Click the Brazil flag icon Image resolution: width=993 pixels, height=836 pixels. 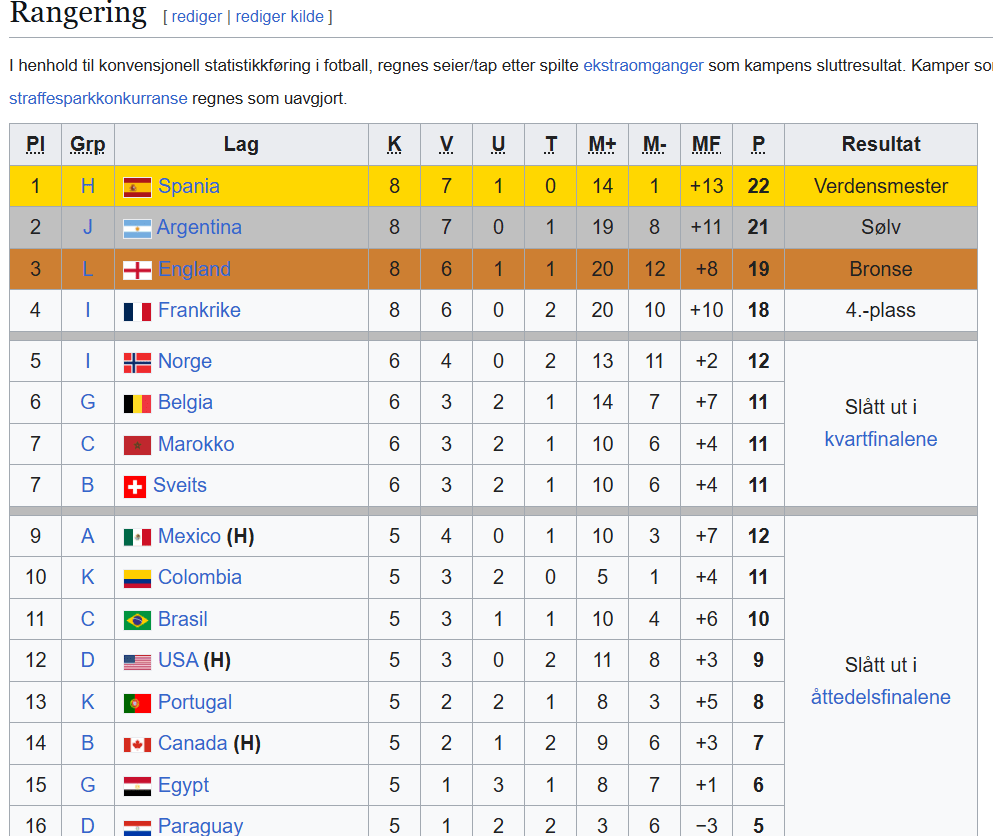[137, 620]
